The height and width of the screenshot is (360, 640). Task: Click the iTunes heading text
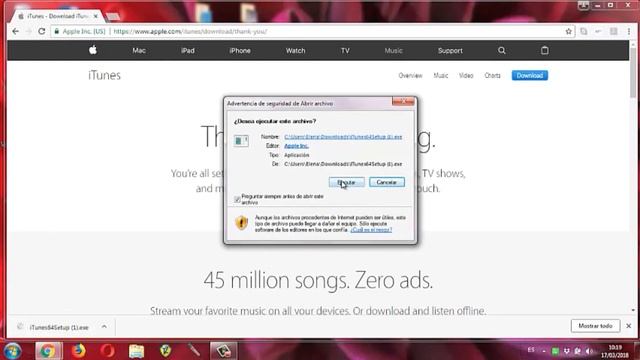click(x=104, y=75)
